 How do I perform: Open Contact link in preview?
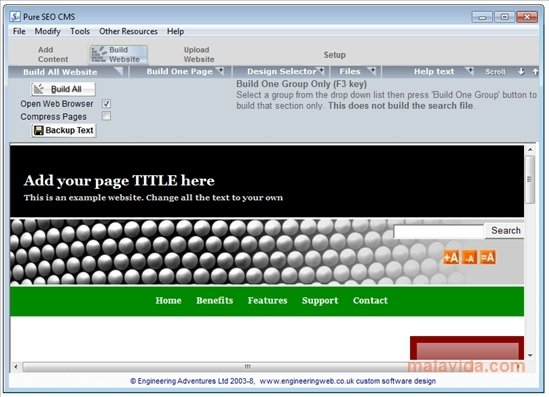[x=370, y=300]
